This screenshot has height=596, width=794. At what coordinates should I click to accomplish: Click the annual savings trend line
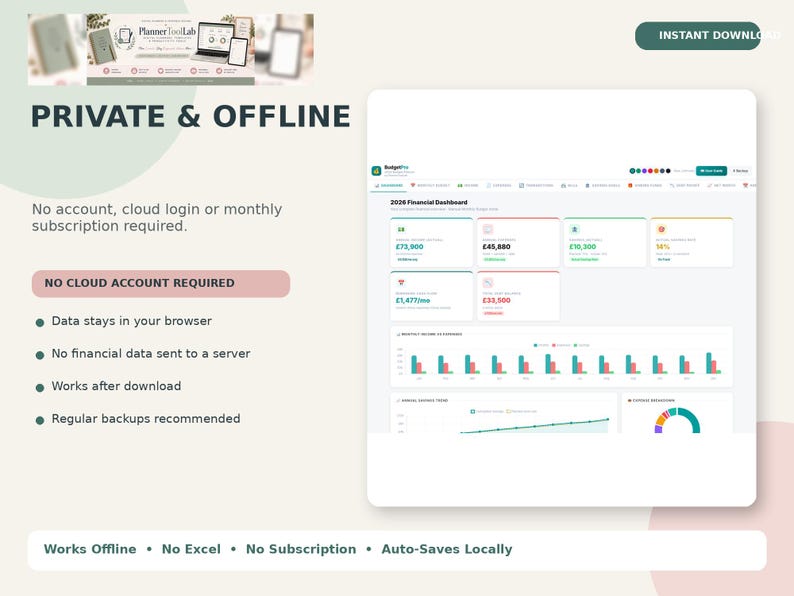[x=535, y=426]
